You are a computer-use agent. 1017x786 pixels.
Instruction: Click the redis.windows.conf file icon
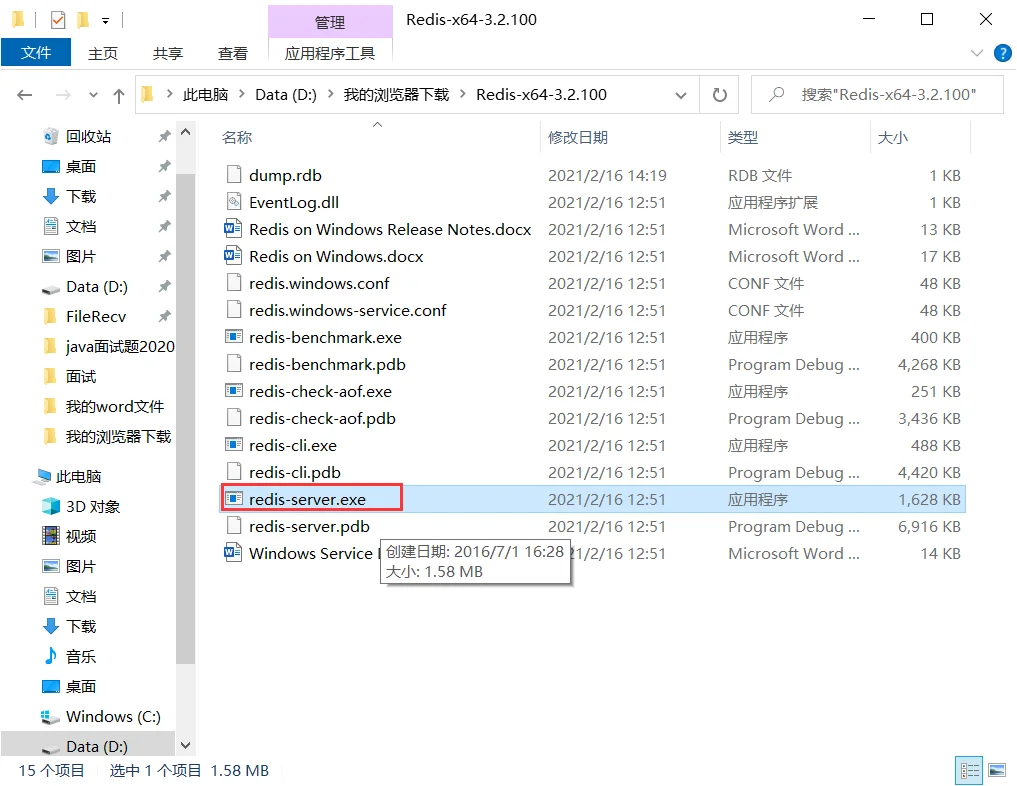(x=233, y=283)
